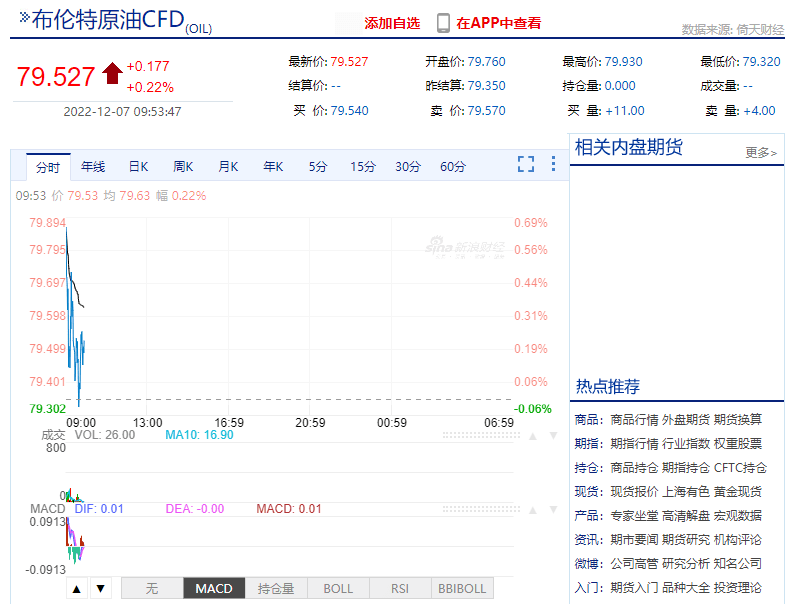This screenshot has height=604, width=797.
Task: Open the 商品持仓 link
Action: tap(634, 468)
